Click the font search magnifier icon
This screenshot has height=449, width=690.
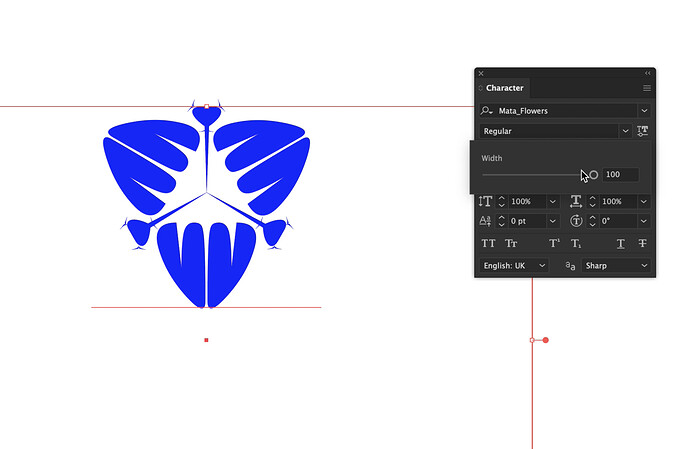tap(486, 110)
